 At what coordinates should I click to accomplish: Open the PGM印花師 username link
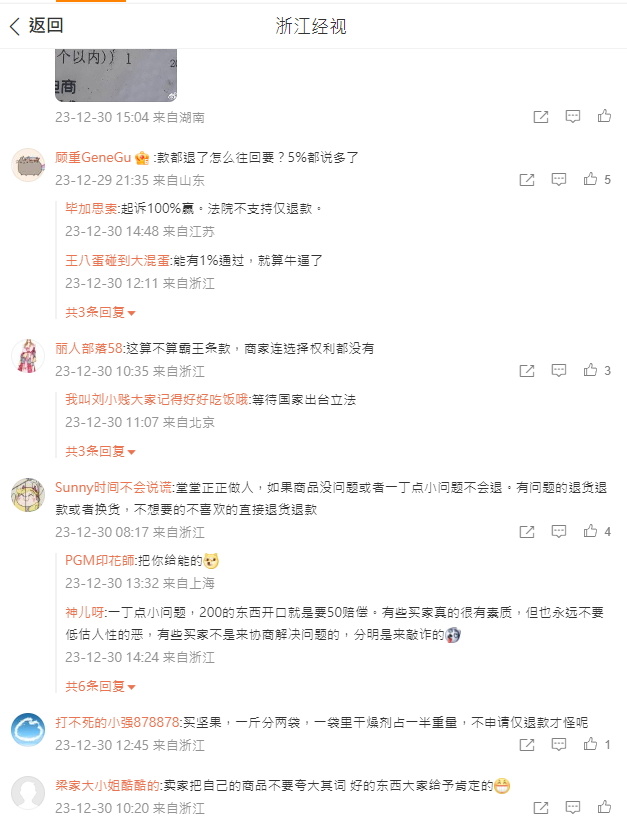click(x=100, y=561)
